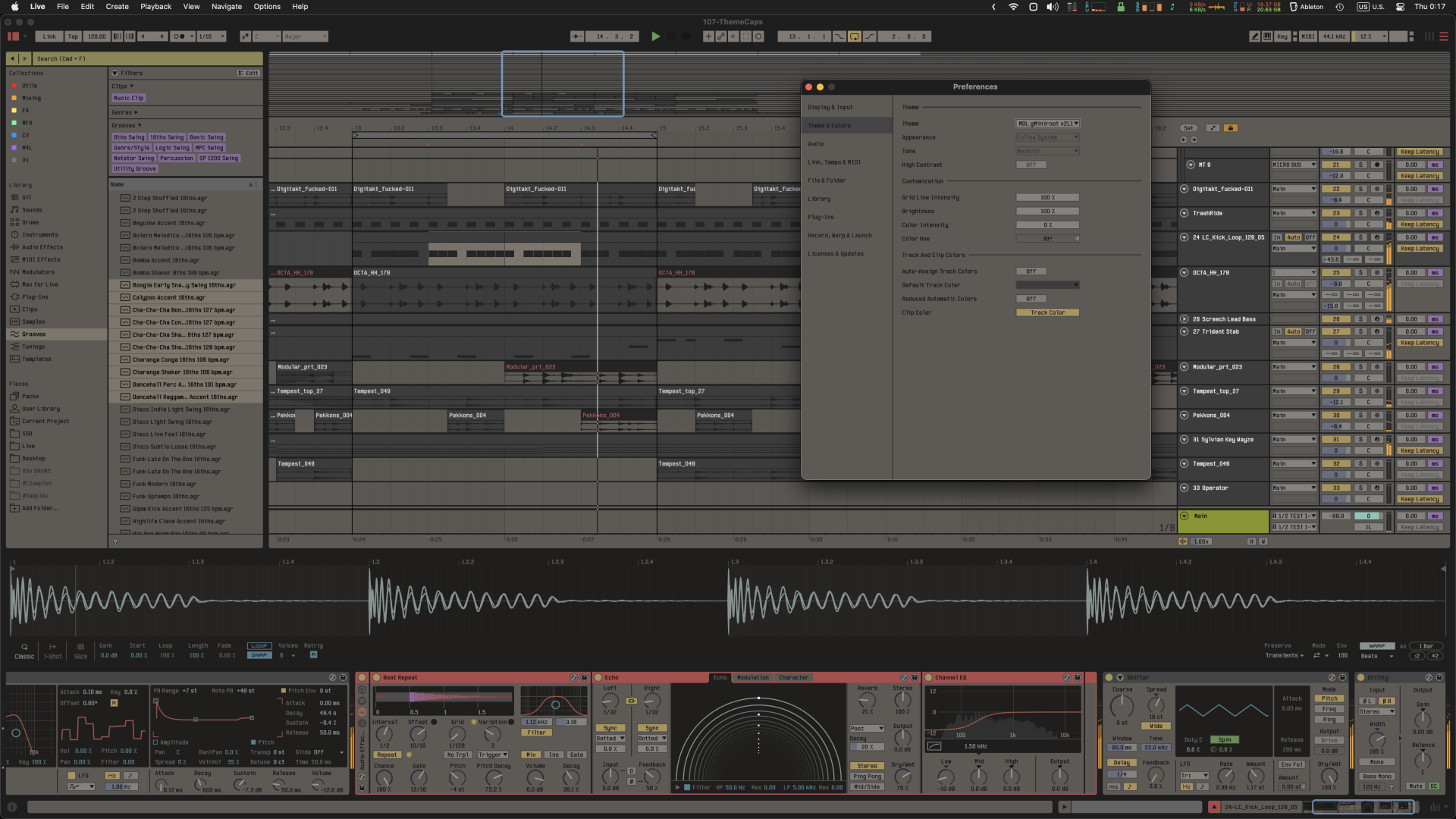The width and height of the screenshot is (1456, 819).
Task: Activate Key map mode
Action: (x=1282, y=36)
